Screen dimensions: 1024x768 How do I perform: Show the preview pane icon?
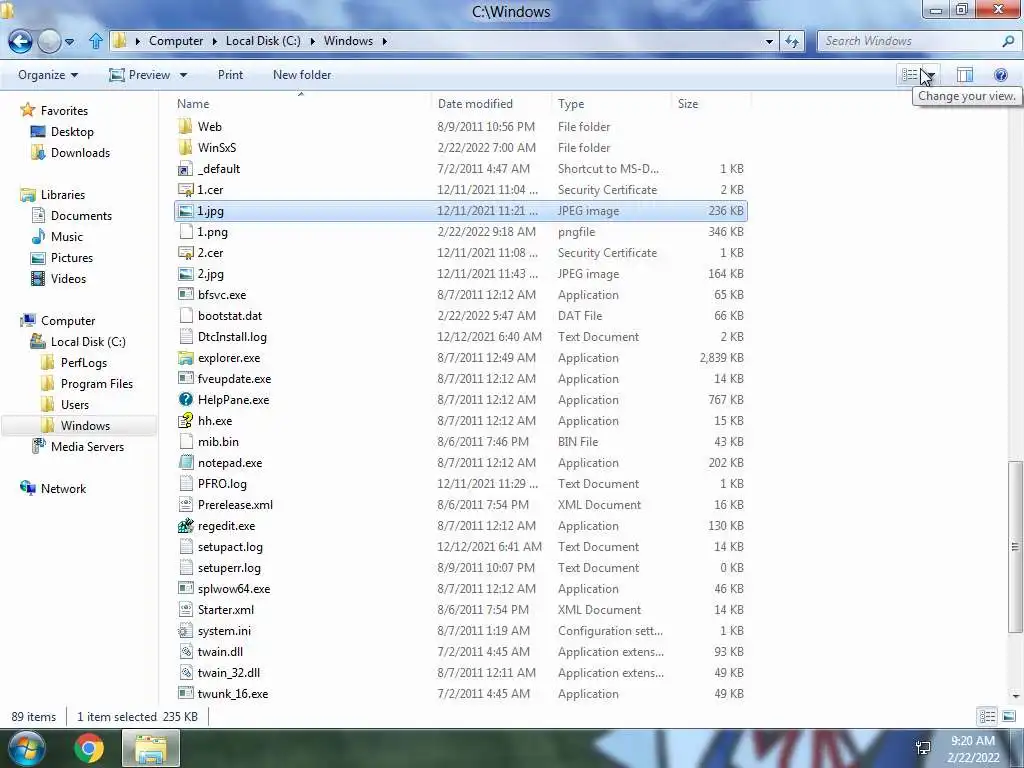tap(965, 75)
